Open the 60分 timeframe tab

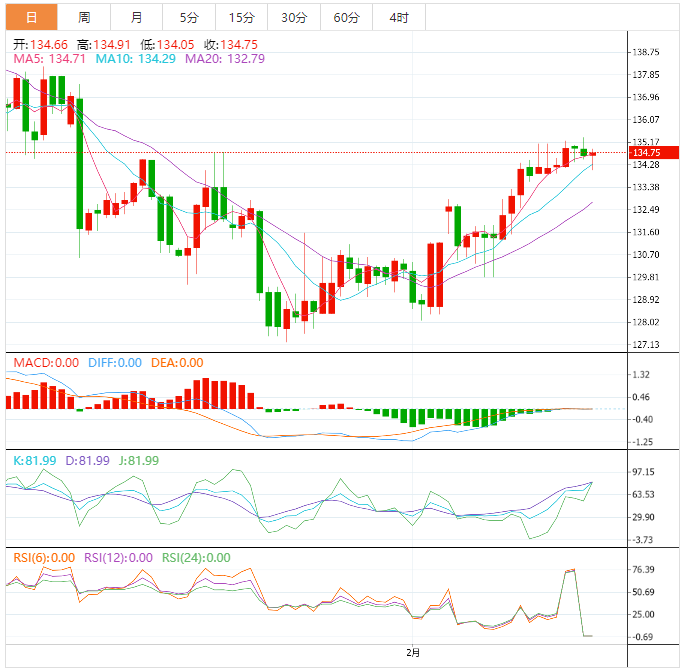tap(347, 17)
